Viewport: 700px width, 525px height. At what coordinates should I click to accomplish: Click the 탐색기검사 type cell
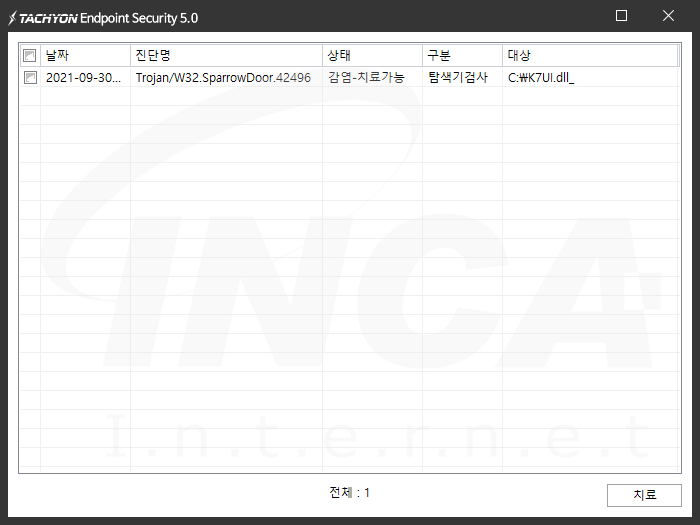[458, 77]
